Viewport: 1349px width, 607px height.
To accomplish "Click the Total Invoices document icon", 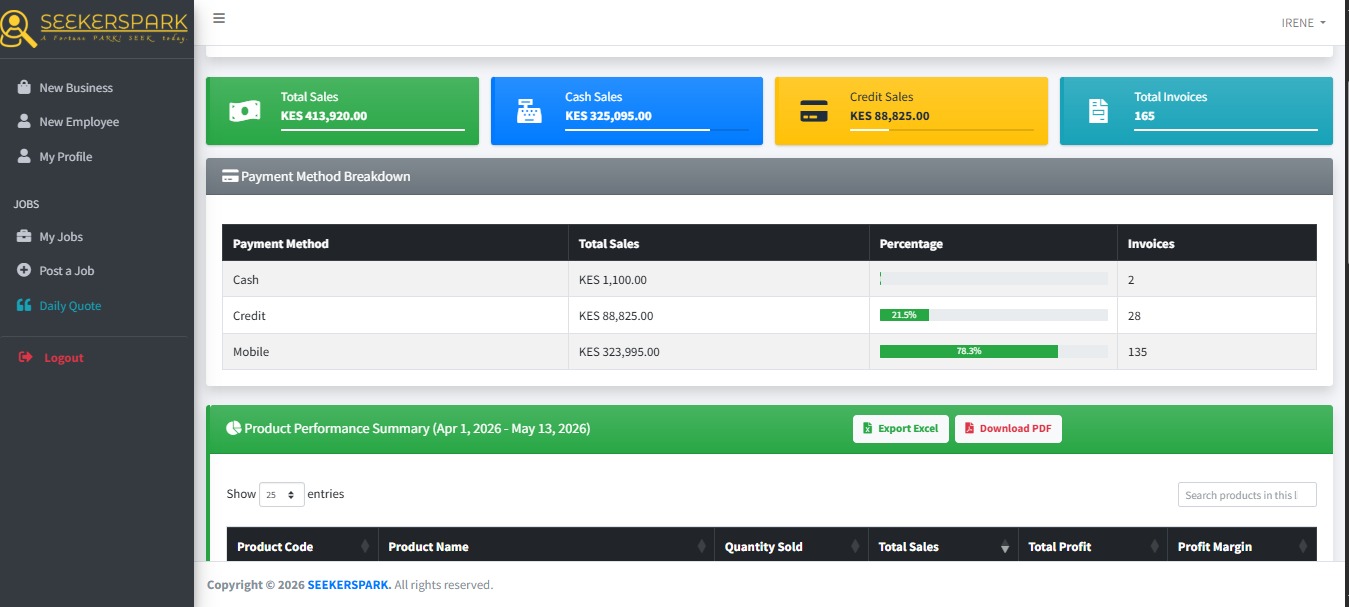I will pyautogui.click(x=1098, y=112).
